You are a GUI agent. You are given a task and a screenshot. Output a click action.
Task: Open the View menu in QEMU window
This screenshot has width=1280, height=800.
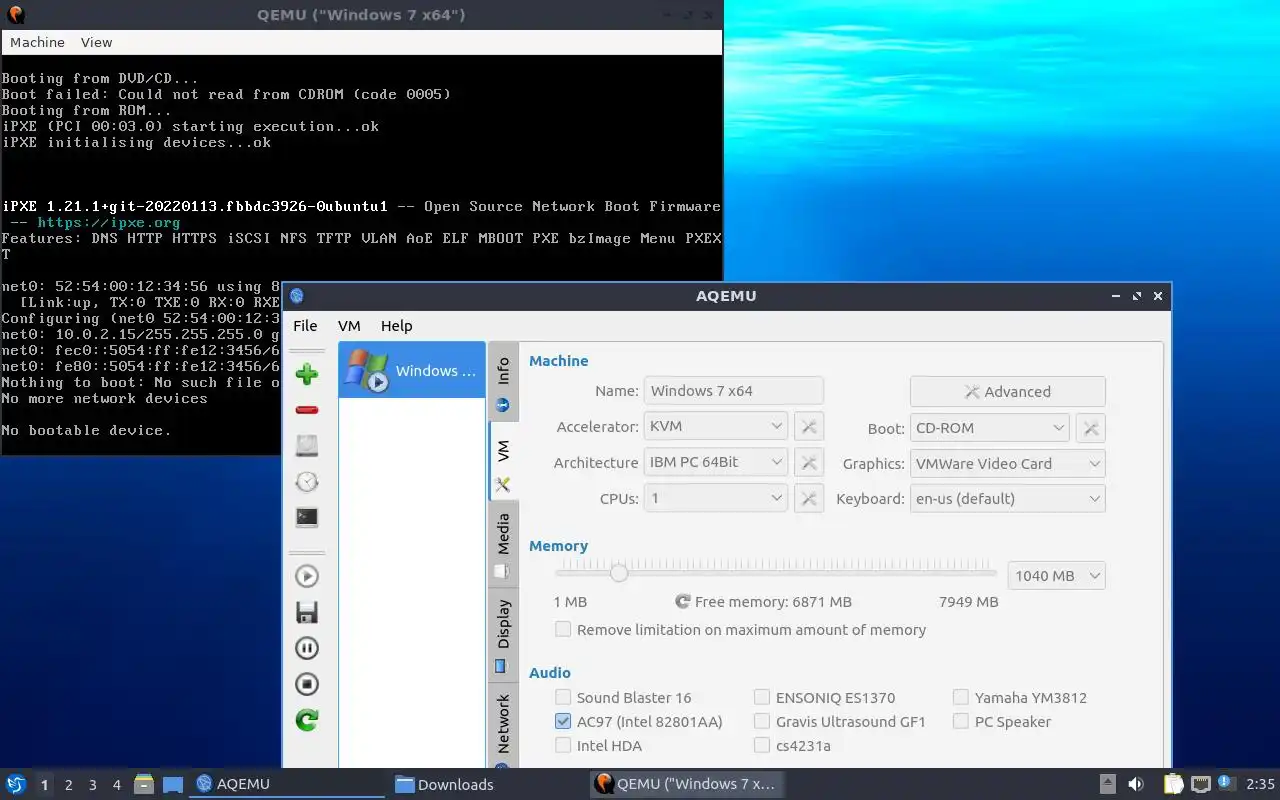click(x=97, y=42)
